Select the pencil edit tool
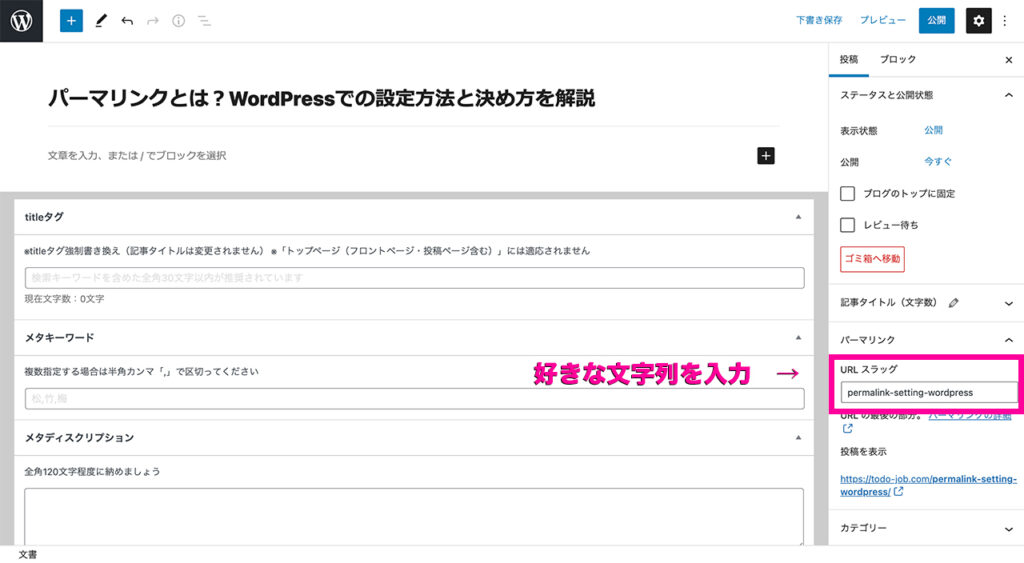This screenshot has height=563, width=1024. click(101, 21)
